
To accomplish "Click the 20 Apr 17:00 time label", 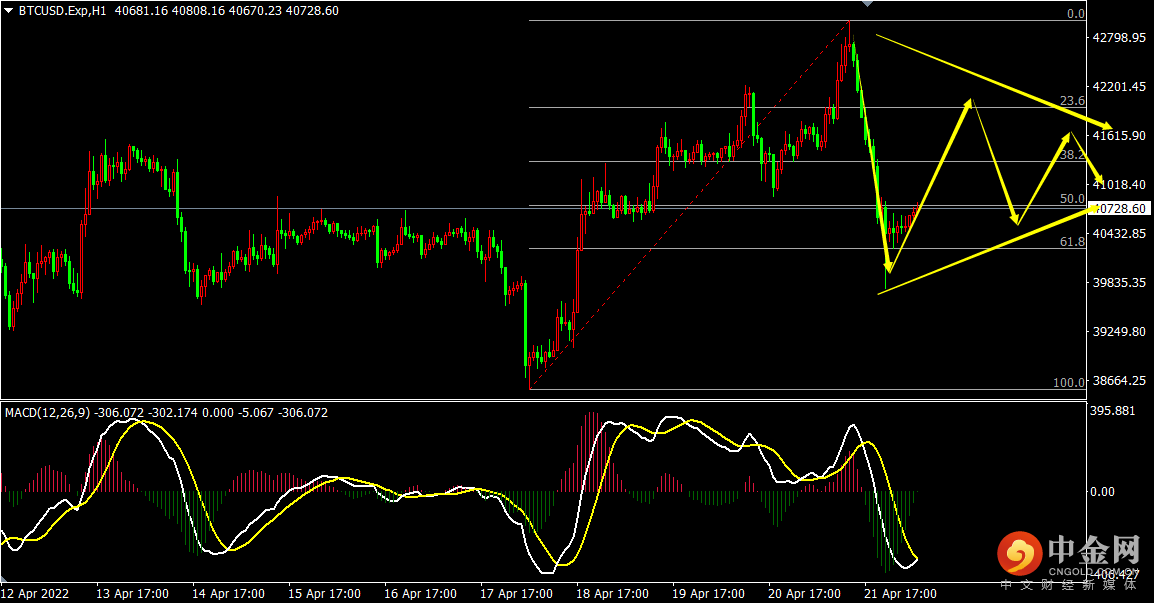I will (804, 594).
